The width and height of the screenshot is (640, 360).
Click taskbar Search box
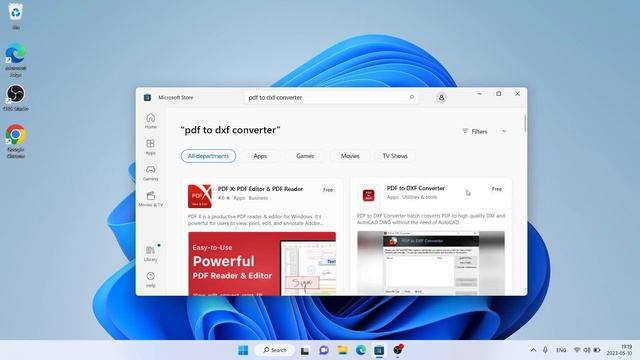[x=274, y=350]
